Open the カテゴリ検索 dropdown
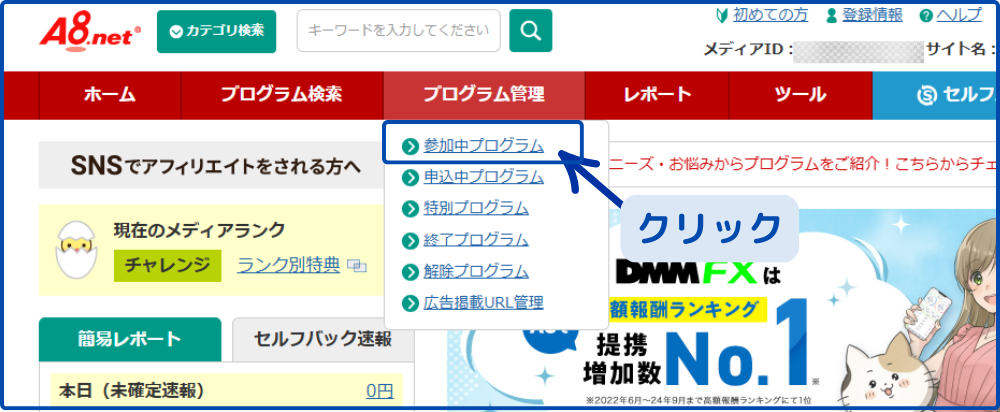The image size is (1000, 412). pos(216,31)
